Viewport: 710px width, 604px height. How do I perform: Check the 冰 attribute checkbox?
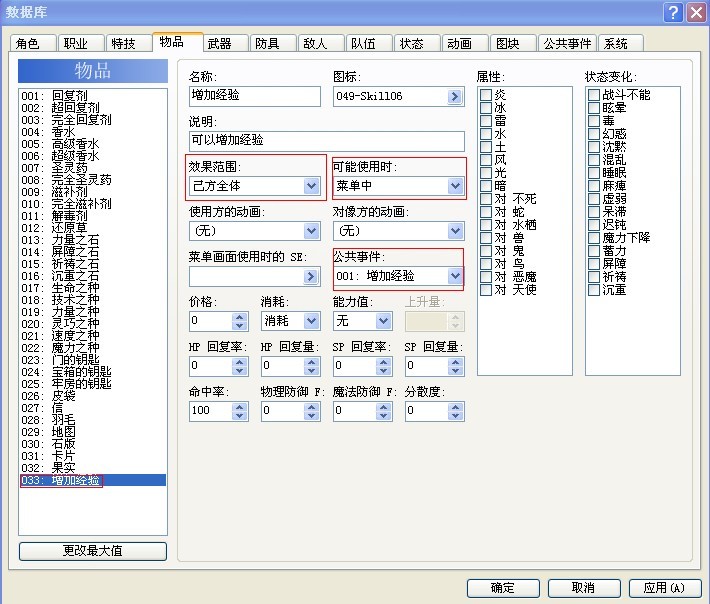tap(486, 108)
